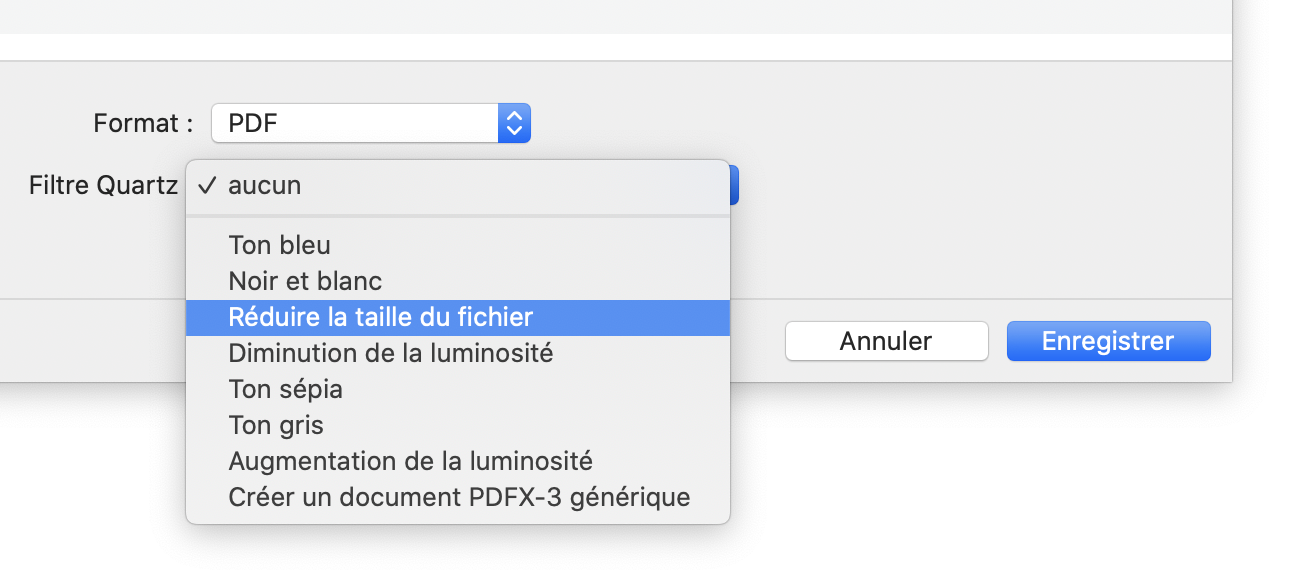1294x582 pixels.
Task: Click the Enregistrer button
Action: point(1108,341)
